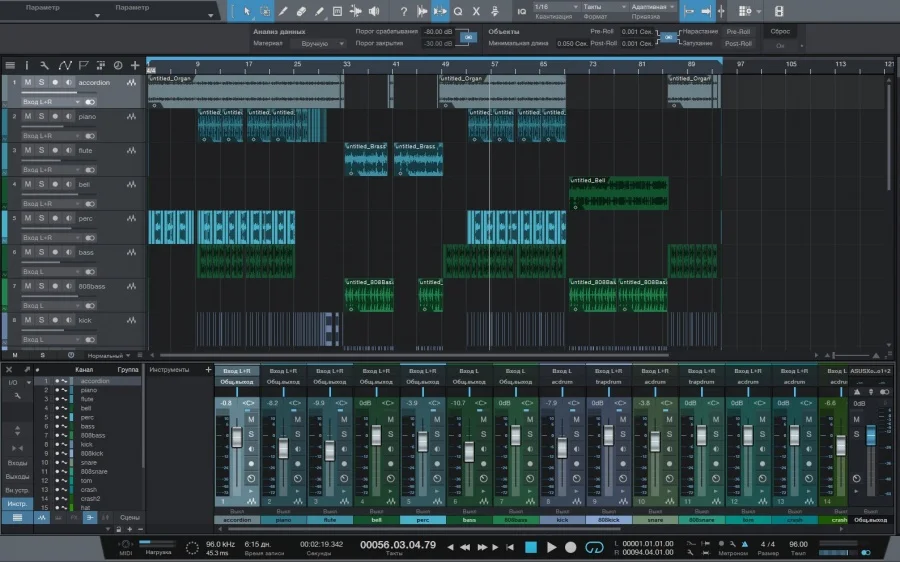Screen dimensions: 900x562
Task: Click the perc channel volume fader
Action: (423, 440)
